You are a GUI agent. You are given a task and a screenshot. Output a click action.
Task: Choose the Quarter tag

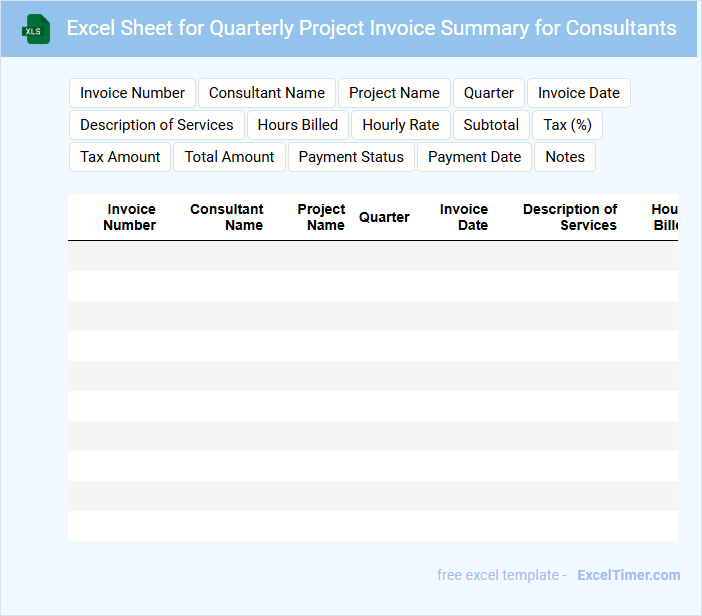(489, 93)
